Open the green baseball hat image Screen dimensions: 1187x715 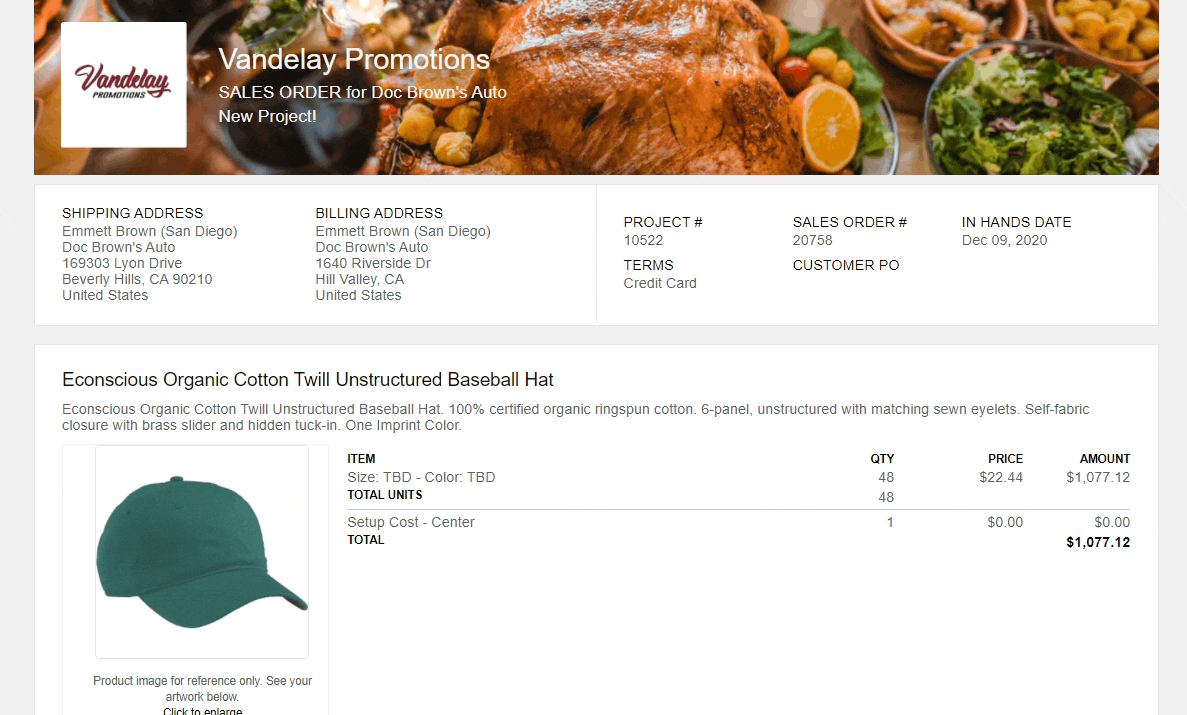coord(202,551)
